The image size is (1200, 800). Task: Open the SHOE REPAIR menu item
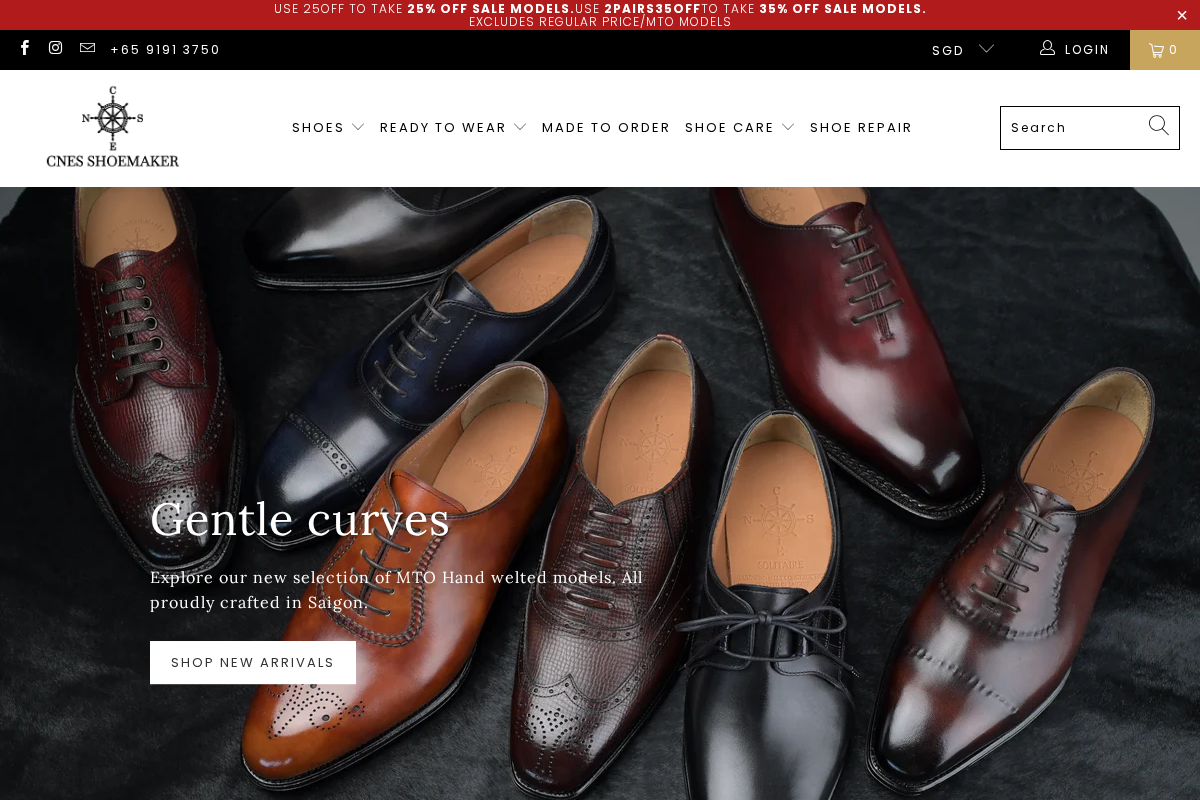pos(861,127)
